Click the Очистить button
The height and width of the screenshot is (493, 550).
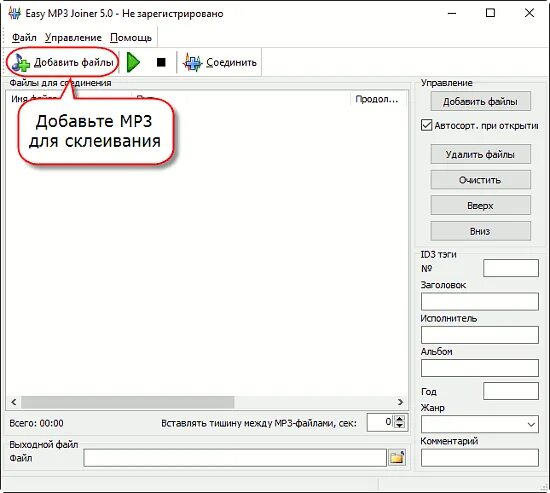[480, 180]
